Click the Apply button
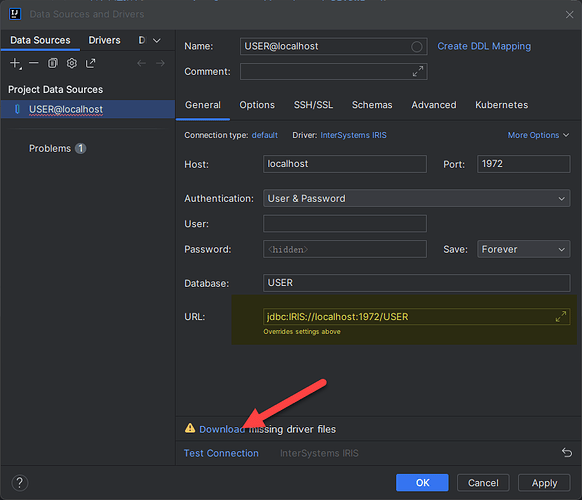 pos(544,483)
